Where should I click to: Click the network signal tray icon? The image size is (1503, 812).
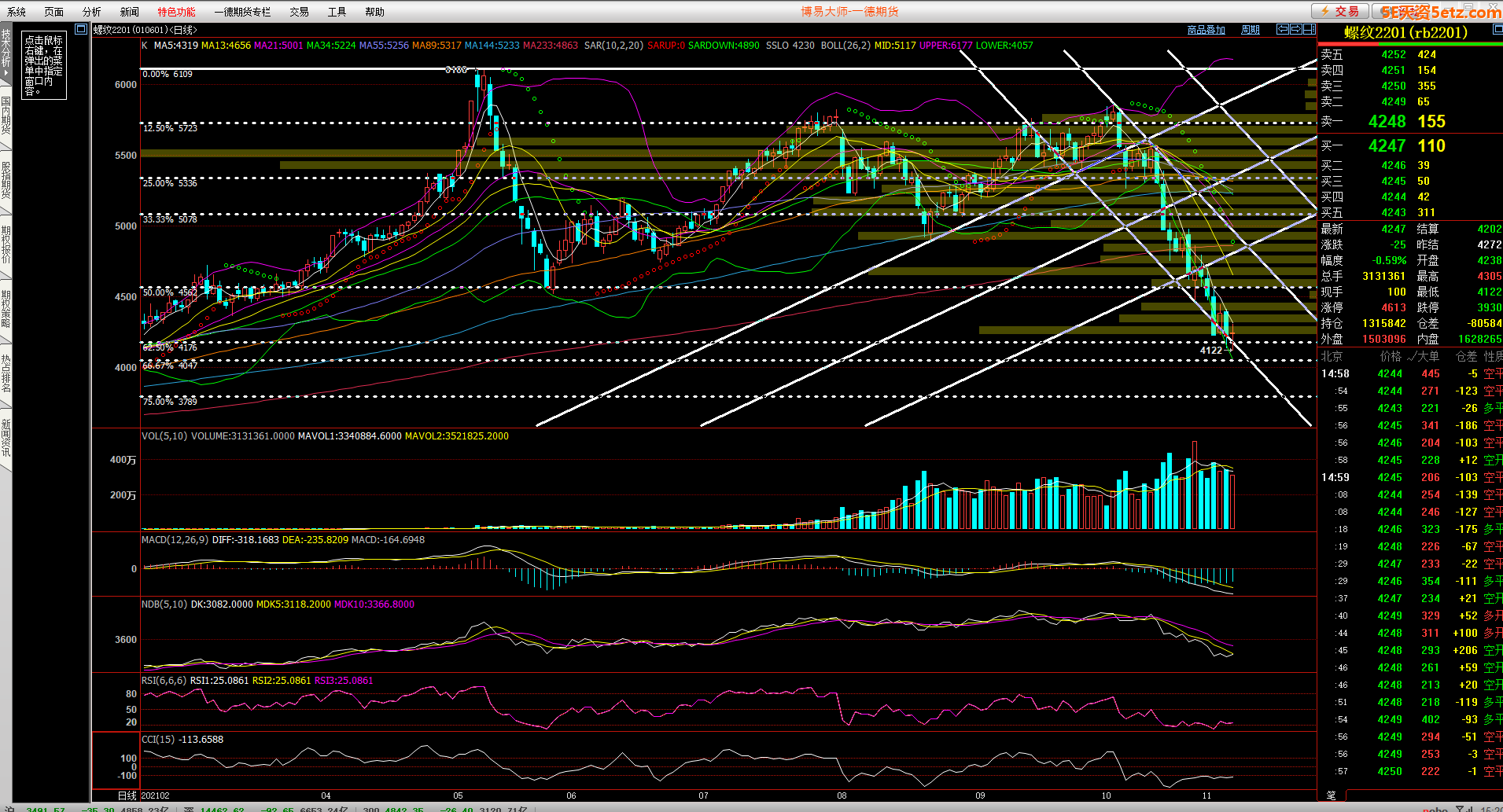(1464, 808)
